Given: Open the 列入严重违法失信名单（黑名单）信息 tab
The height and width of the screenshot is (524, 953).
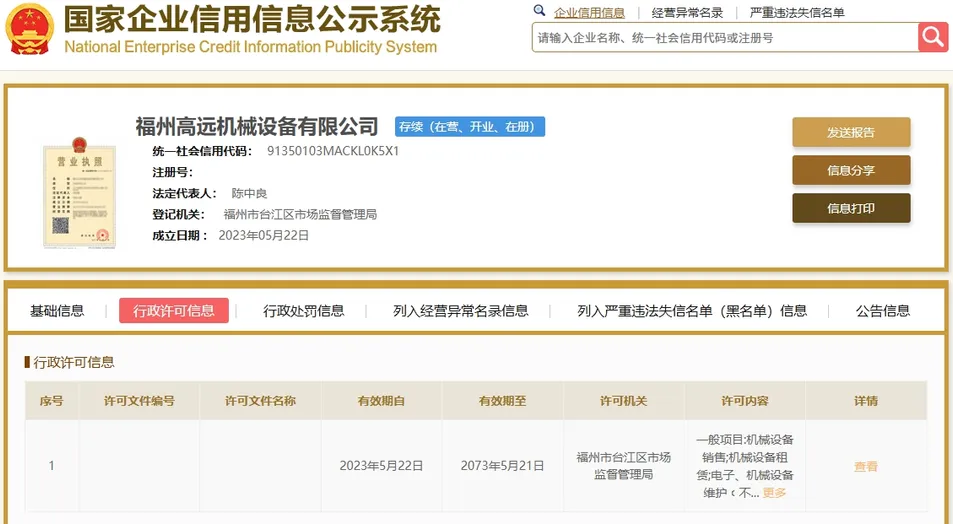Looking at the screenshot, I should 692,311.
